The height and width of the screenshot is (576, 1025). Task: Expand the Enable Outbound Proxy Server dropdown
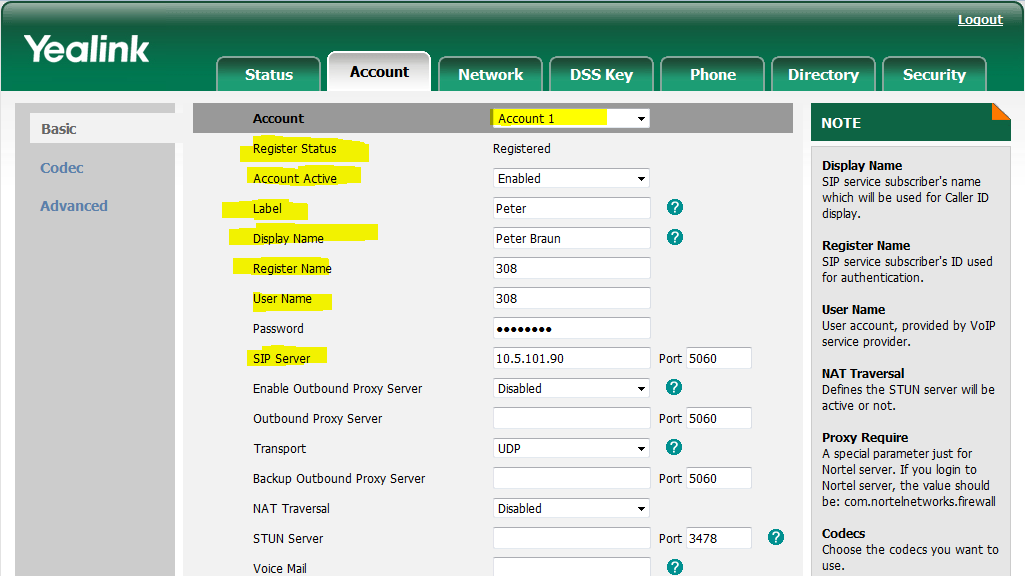pos(571,388)
